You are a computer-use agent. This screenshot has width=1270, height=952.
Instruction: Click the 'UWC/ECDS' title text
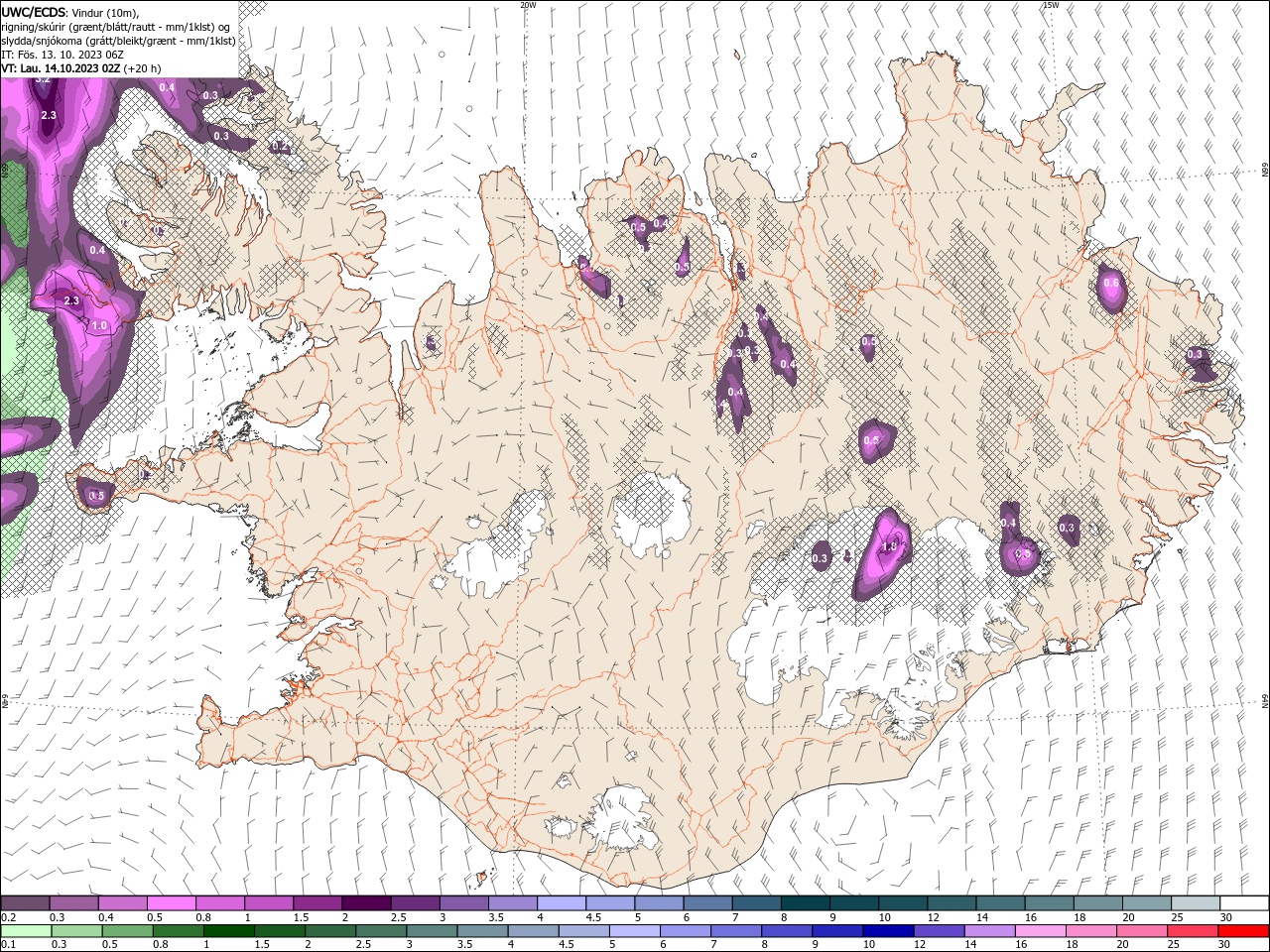[34, 12]
